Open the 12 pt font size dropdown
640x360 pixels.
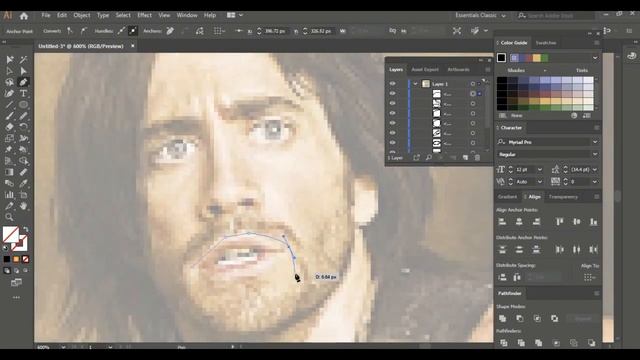540,169
